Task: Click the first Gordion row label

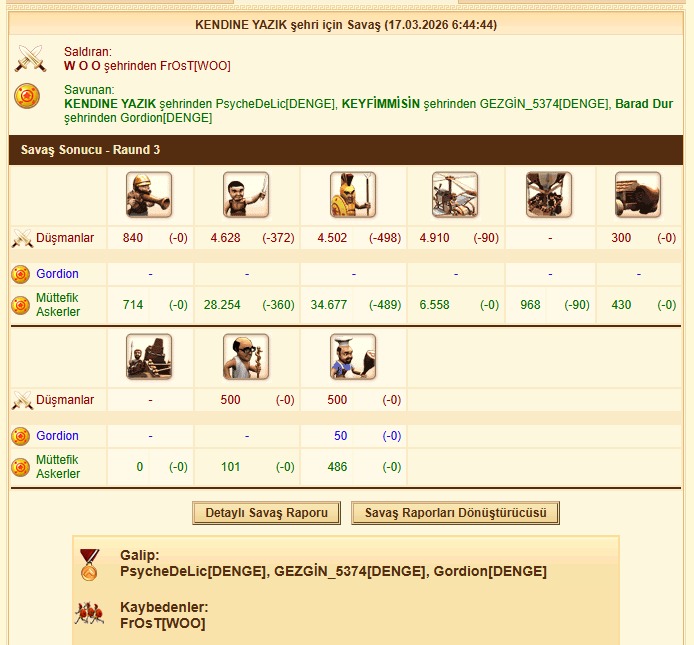Action: (x=58, y=274)
